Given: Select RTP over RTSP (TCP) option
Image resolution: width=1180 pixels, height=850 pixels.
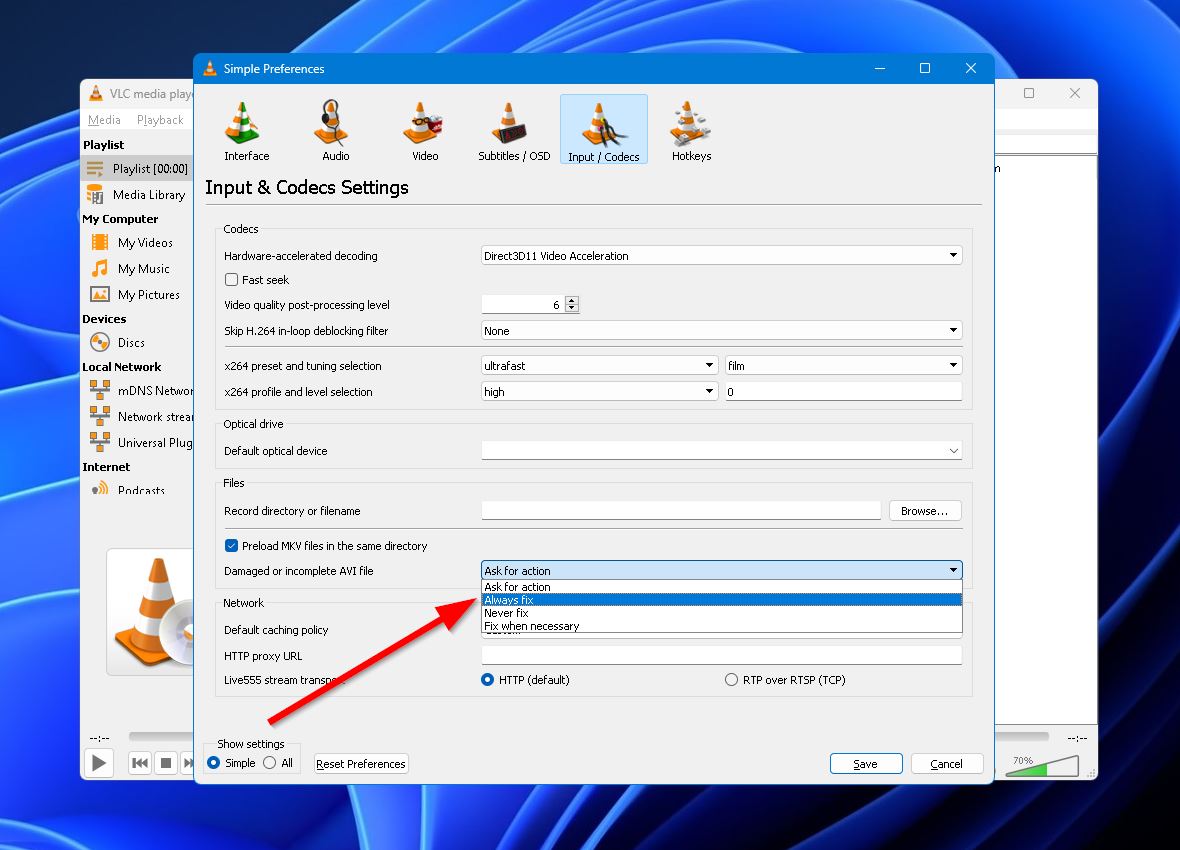Looking at the screenshot, I should click(731, 680).
